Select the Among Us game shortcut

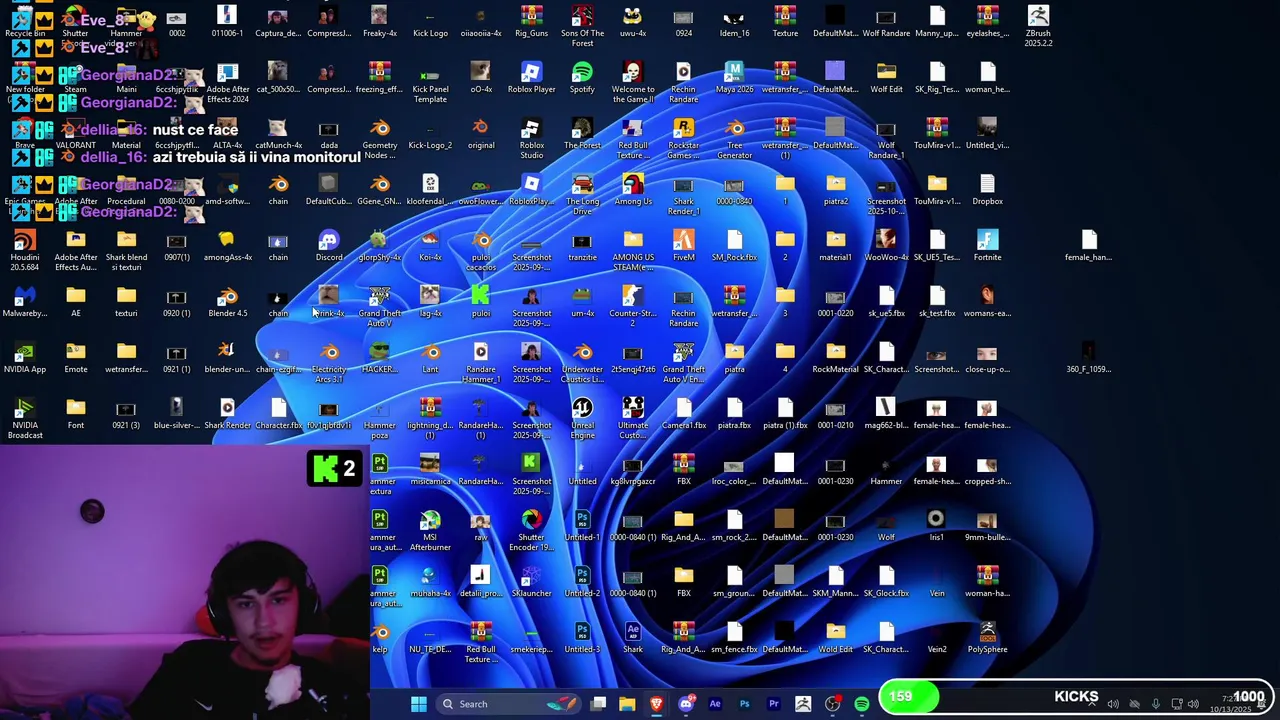632,190
